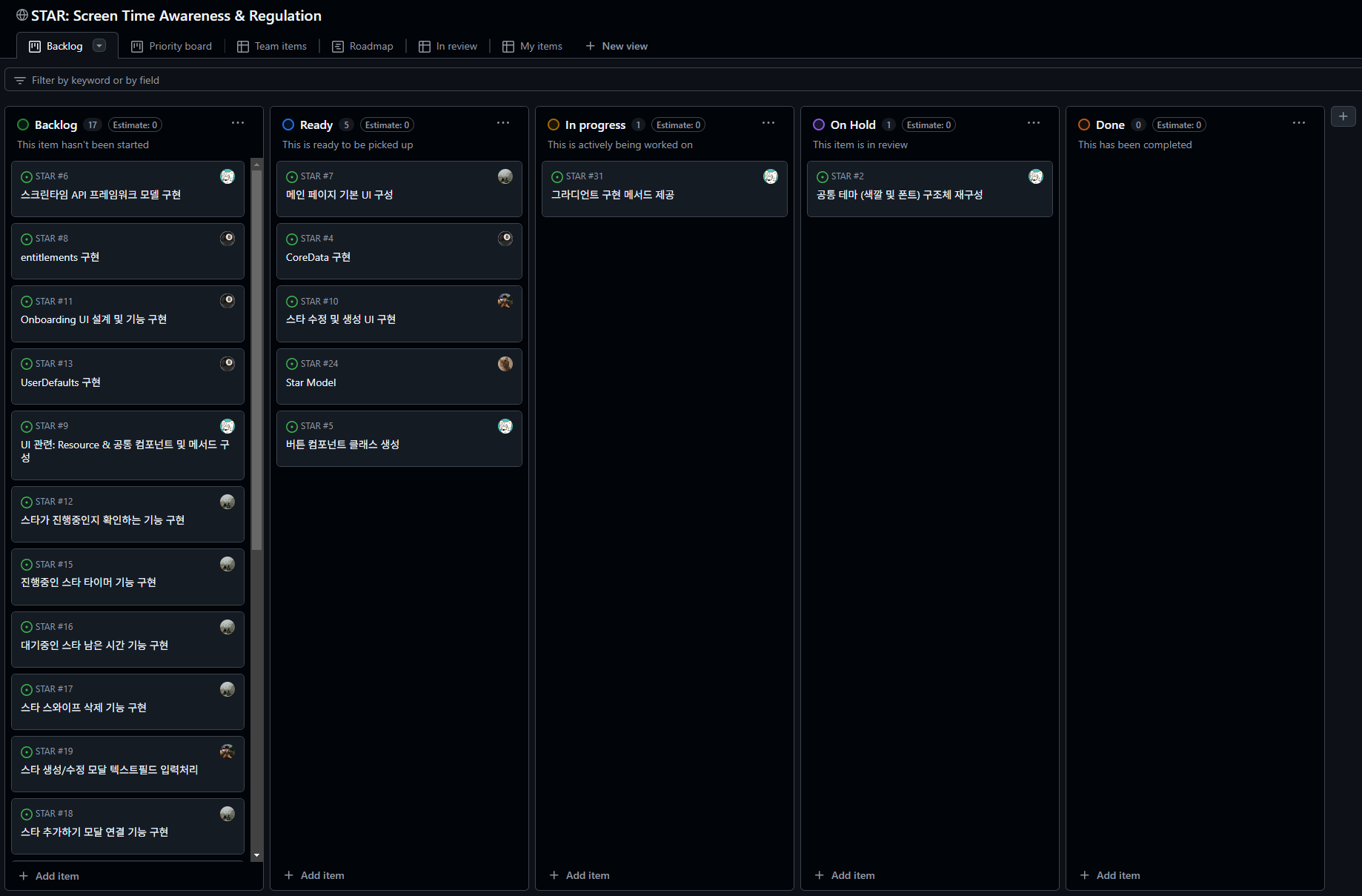Switch to the My items tab
This screenshot has width=1362, height=896.
(x=532, y=46)
